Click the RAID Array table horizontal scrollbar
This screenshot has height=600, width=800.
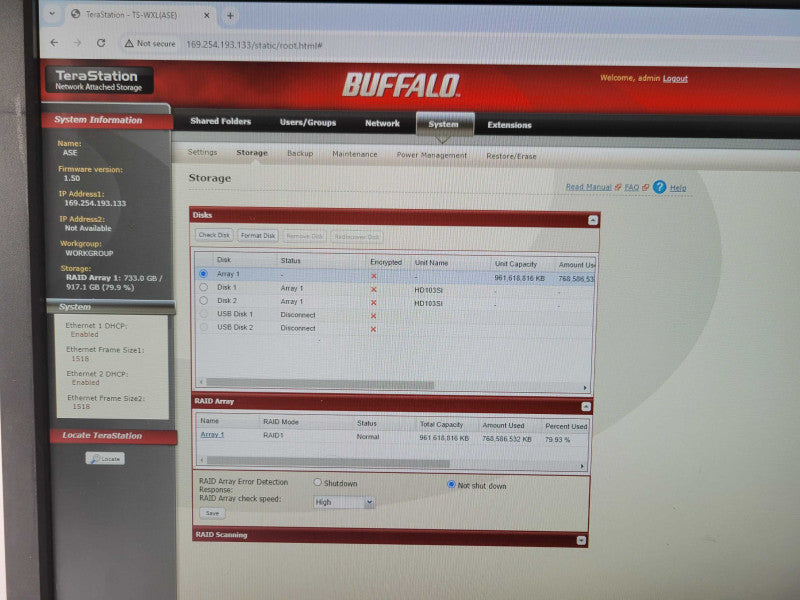pyautogui.click(x=327, y=463)
